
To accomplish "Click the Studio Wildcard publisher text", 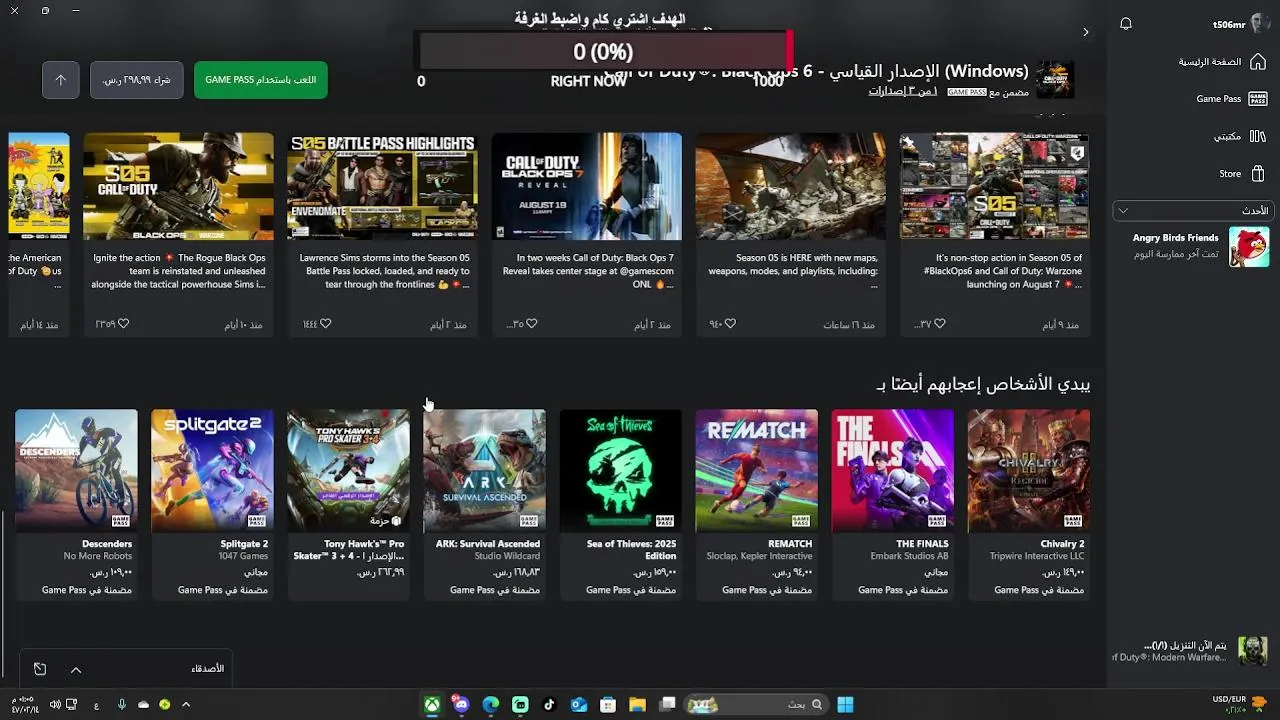I will pos(507,556).
